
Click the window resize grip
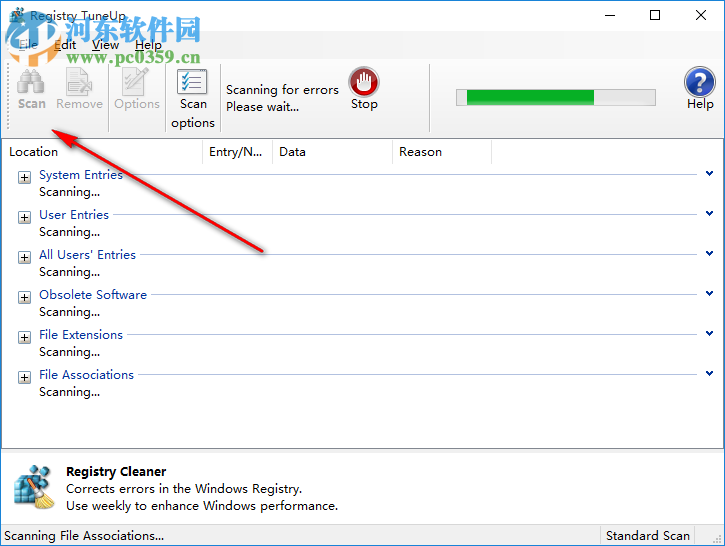(718, 539)
